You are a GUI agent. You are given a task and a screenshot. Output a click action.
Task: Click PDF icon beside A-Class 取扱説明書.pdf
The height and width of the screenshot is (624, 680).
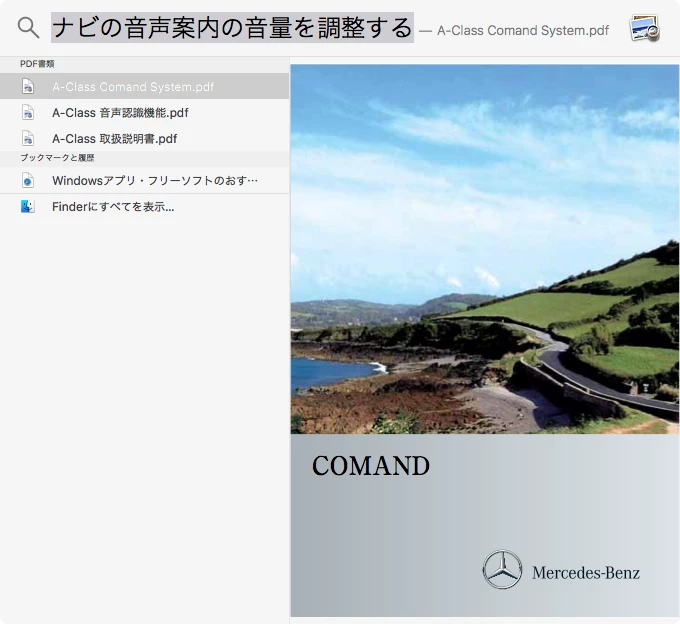click(x=28, y=138)
